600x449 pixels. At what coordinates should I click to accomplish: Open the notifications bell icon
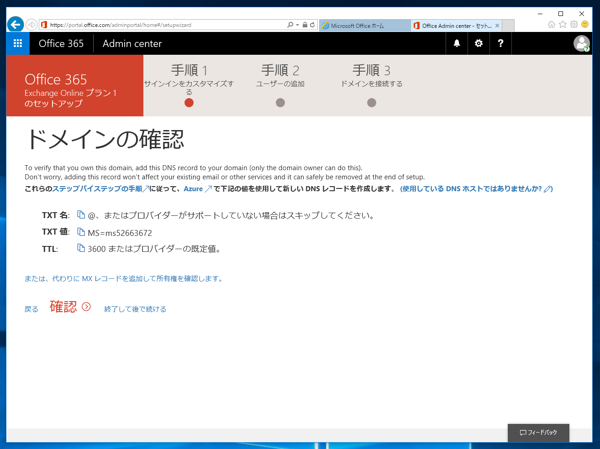tap(457, 43)
